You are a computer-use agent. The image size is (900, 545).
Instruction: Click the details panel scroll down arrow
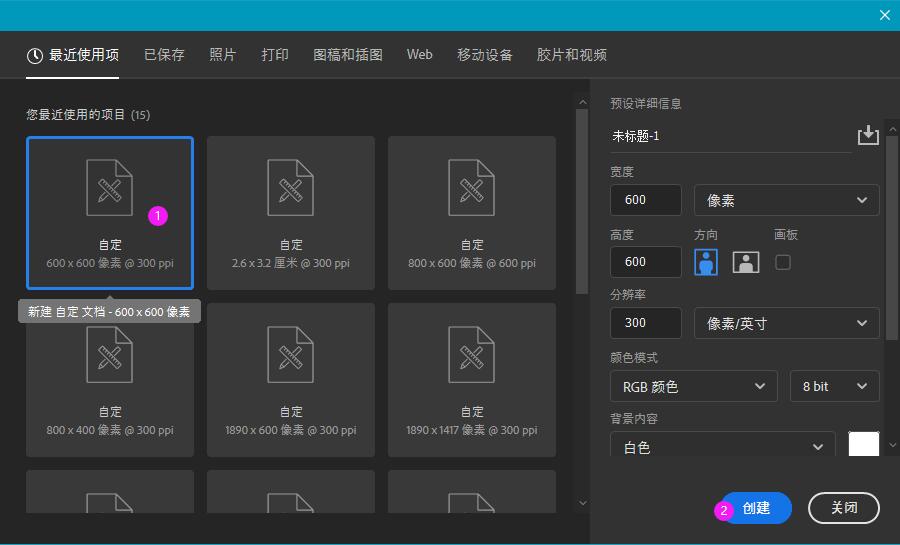click(892, 445)
